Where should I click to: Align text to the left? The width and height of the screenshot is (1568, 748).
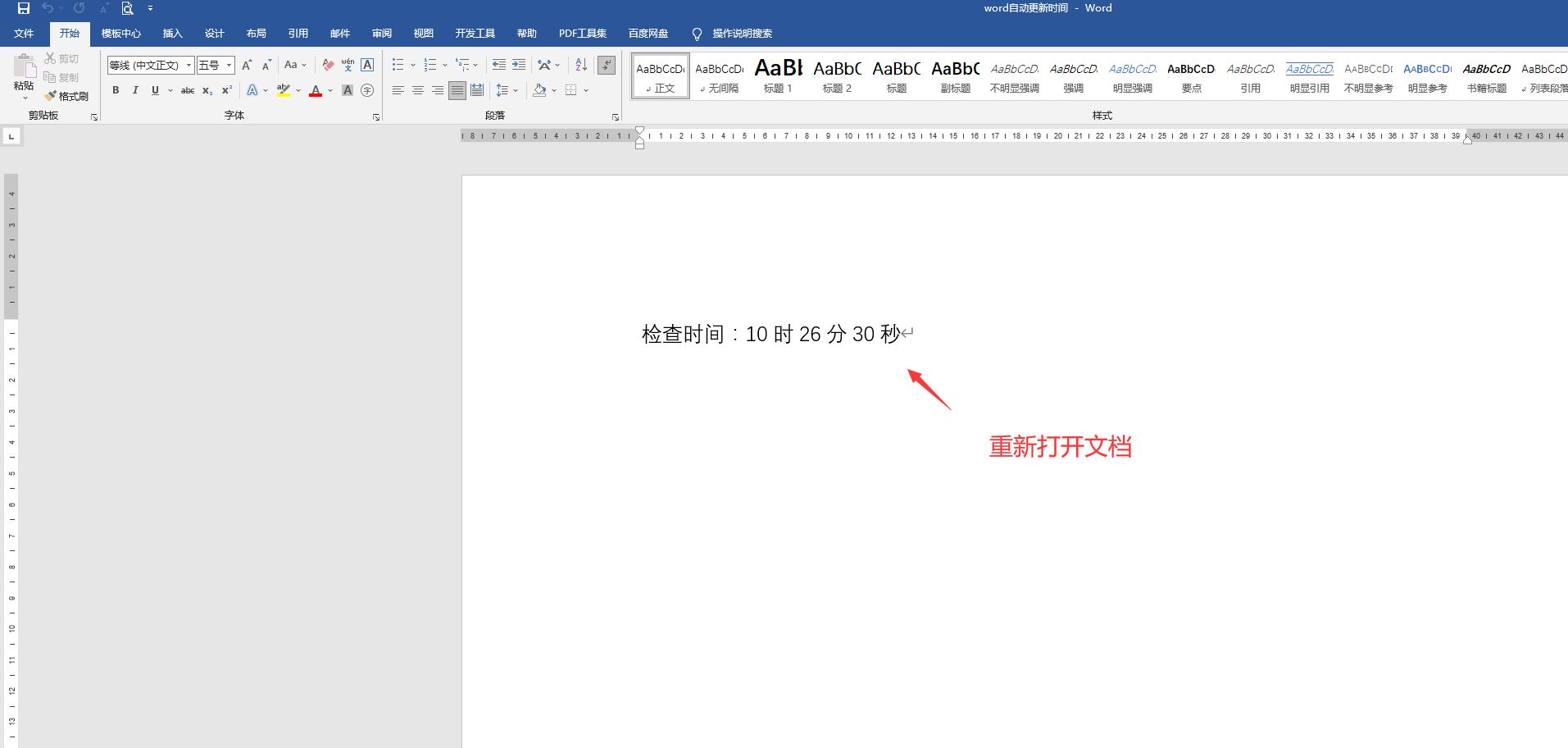398,90
